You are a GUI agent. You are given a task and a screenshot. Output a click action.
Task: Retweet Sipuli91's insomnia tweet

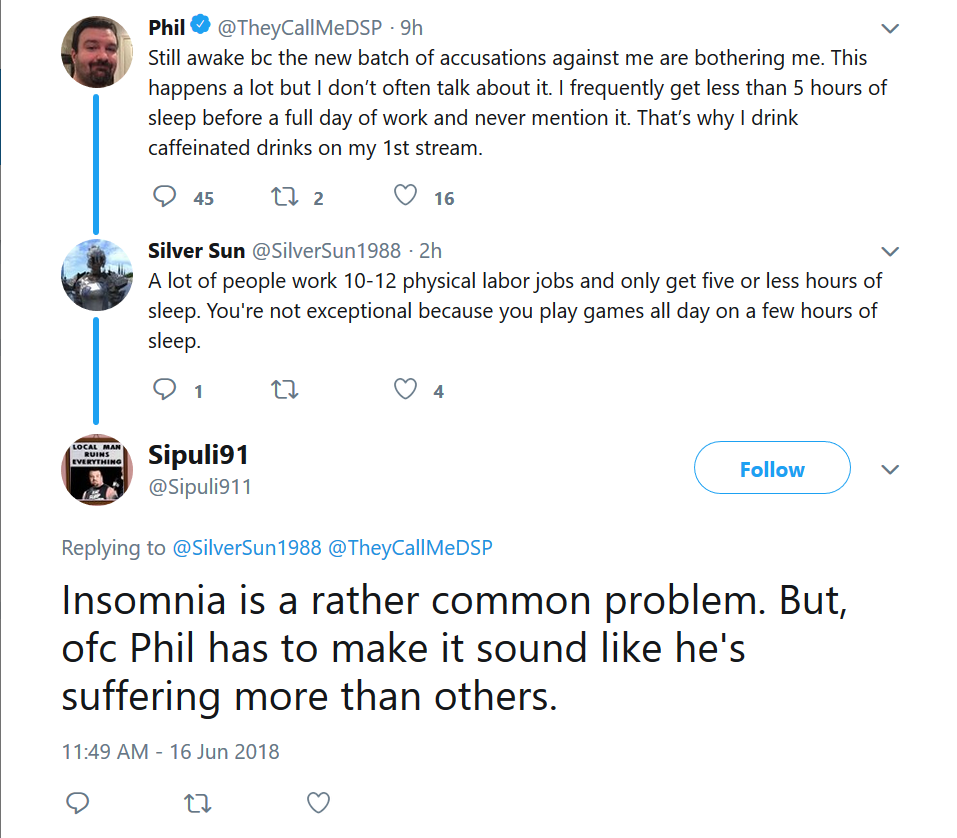coord(198,803)
